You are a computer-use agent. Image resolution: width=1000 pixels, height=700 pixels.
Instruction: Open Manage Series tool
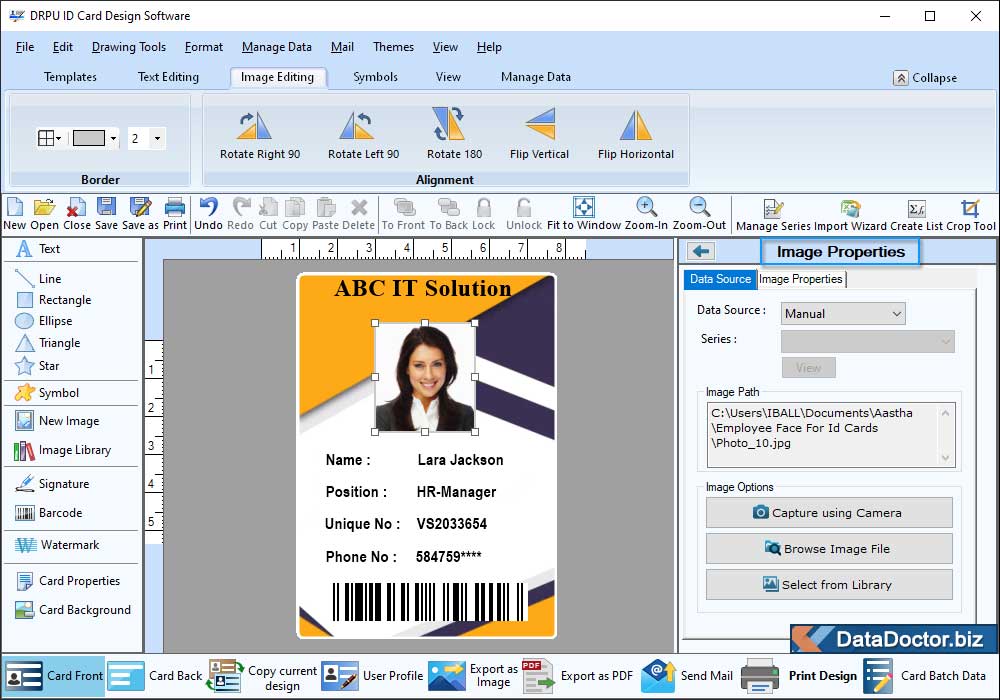pos(773,215)
